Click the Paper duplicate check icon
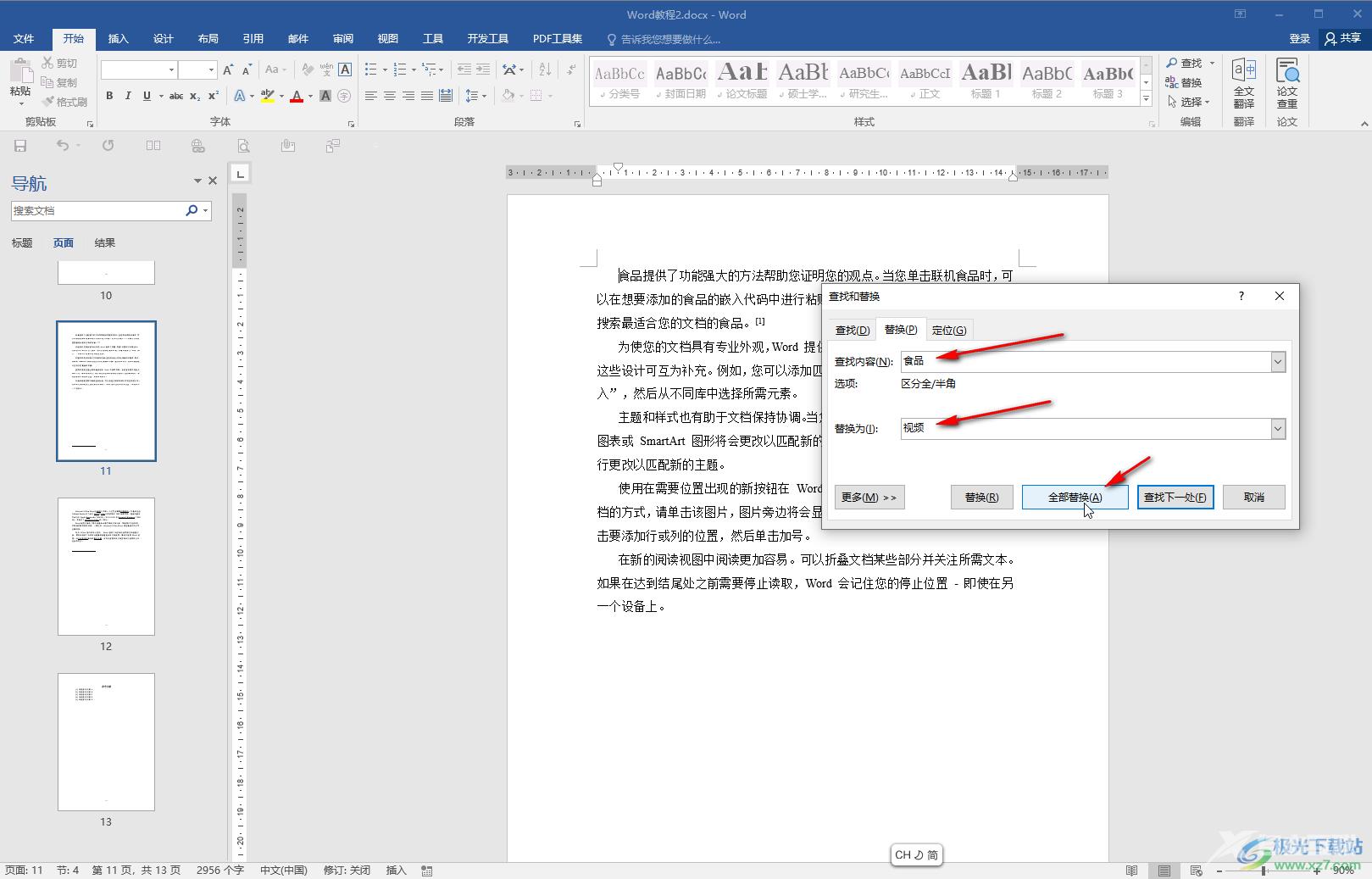The width and height of the screenshot is (1372, 879). pos(1287,82)
